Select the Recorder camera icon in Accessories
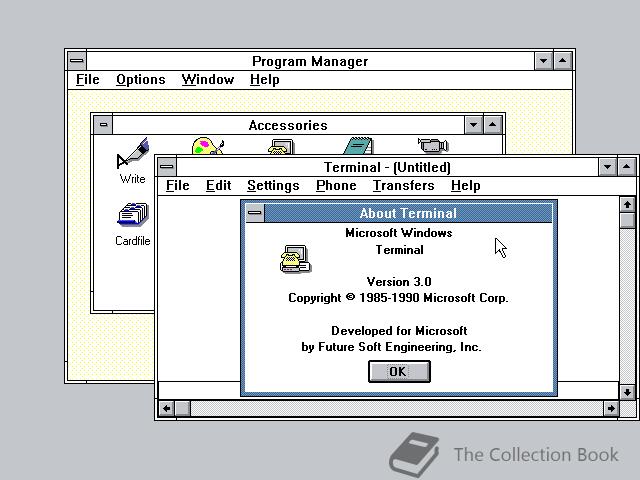The height and width of the screenshot is (480, 640). click(x=433, y=145)
